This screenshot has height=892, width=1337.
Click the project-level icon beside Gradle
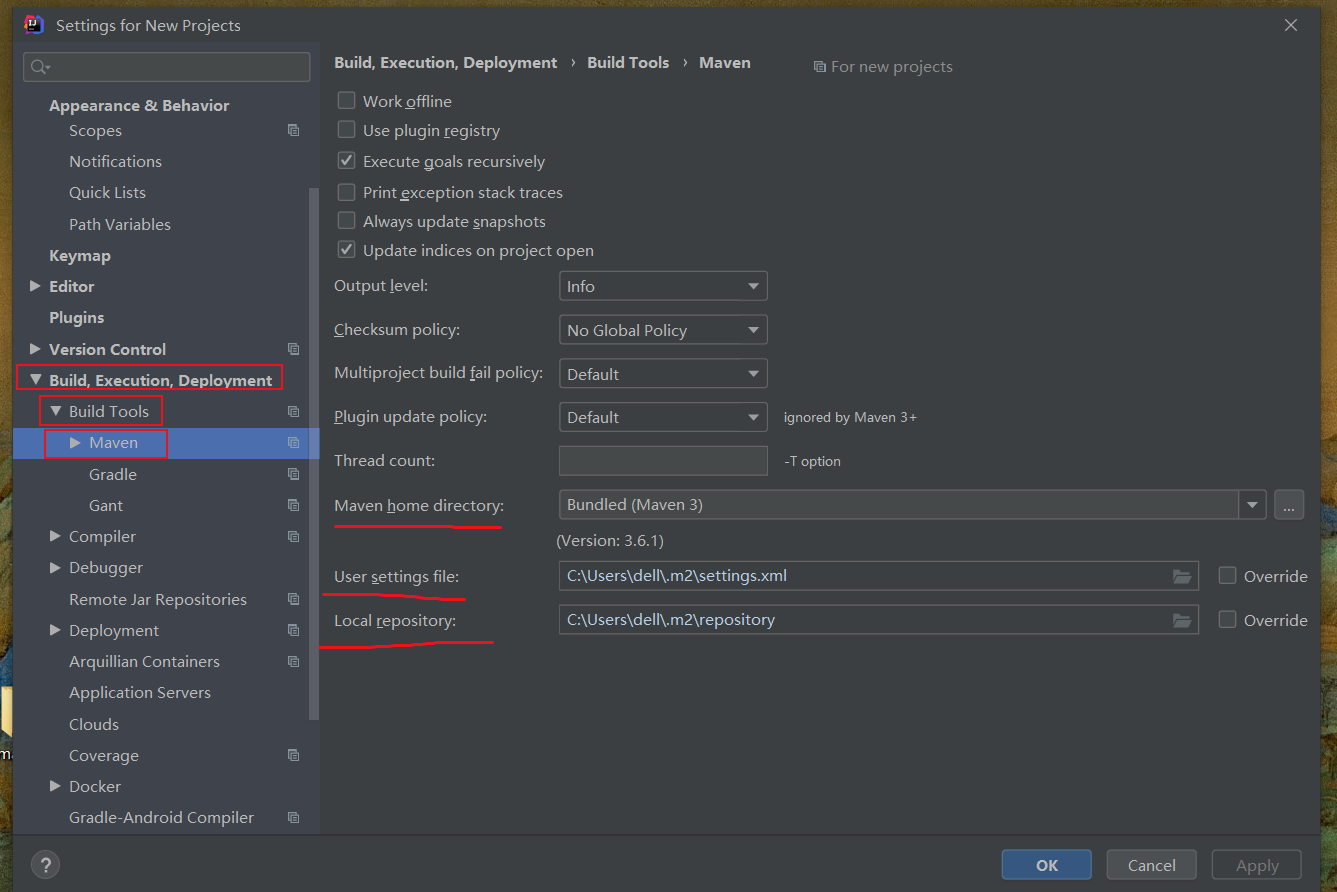(293, 474)
